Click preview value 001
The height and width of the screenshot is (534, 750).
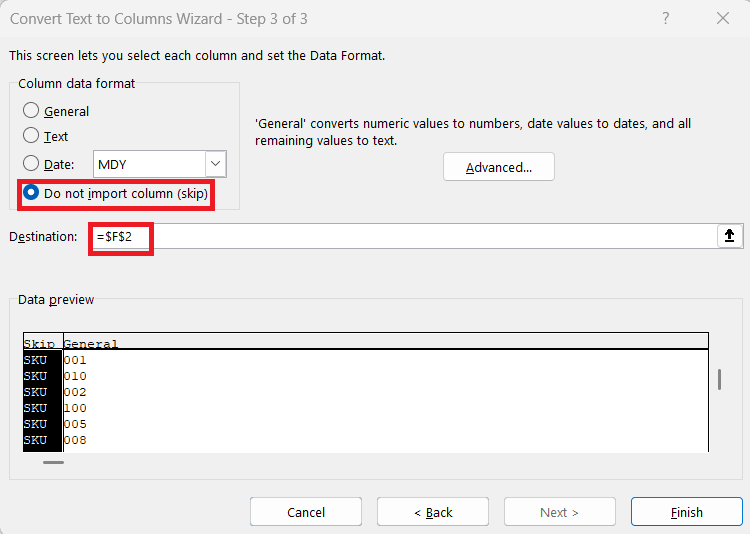tap(75, 360)
